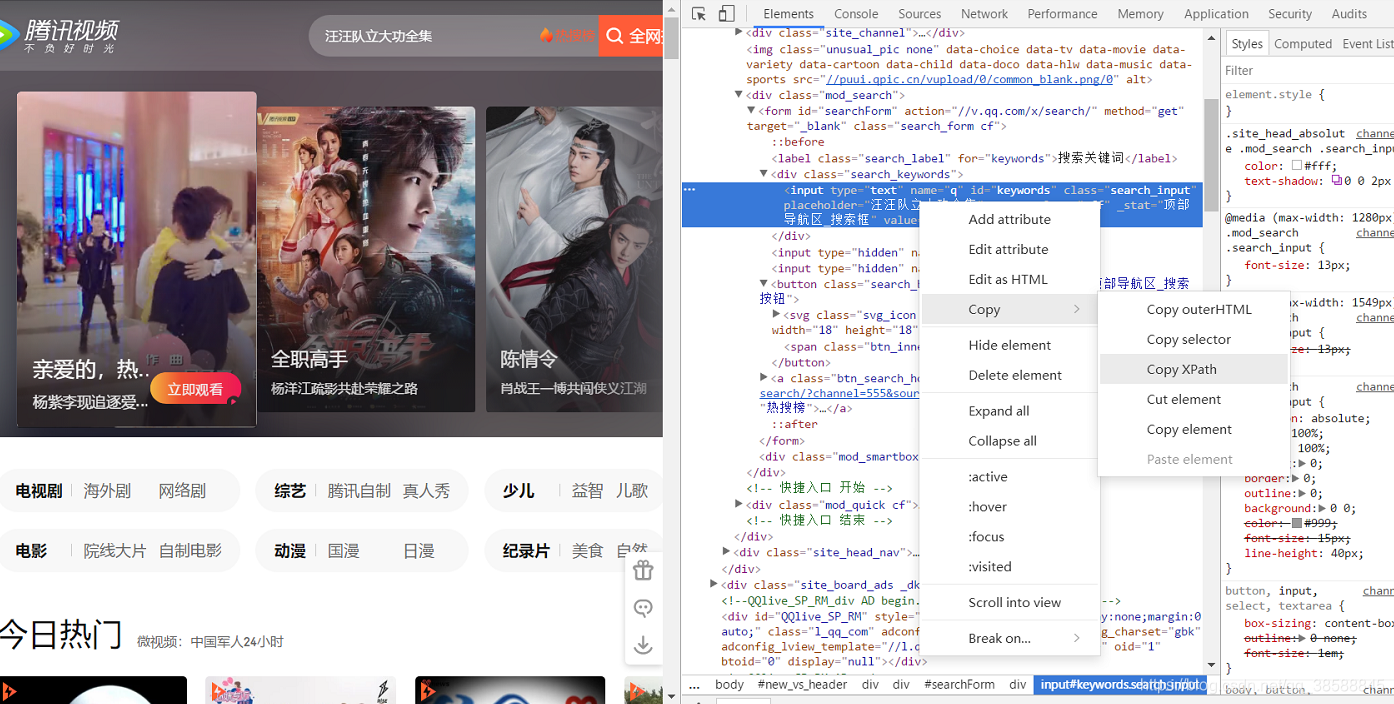Toggle the device toolbar icon in DevTools

727,14
